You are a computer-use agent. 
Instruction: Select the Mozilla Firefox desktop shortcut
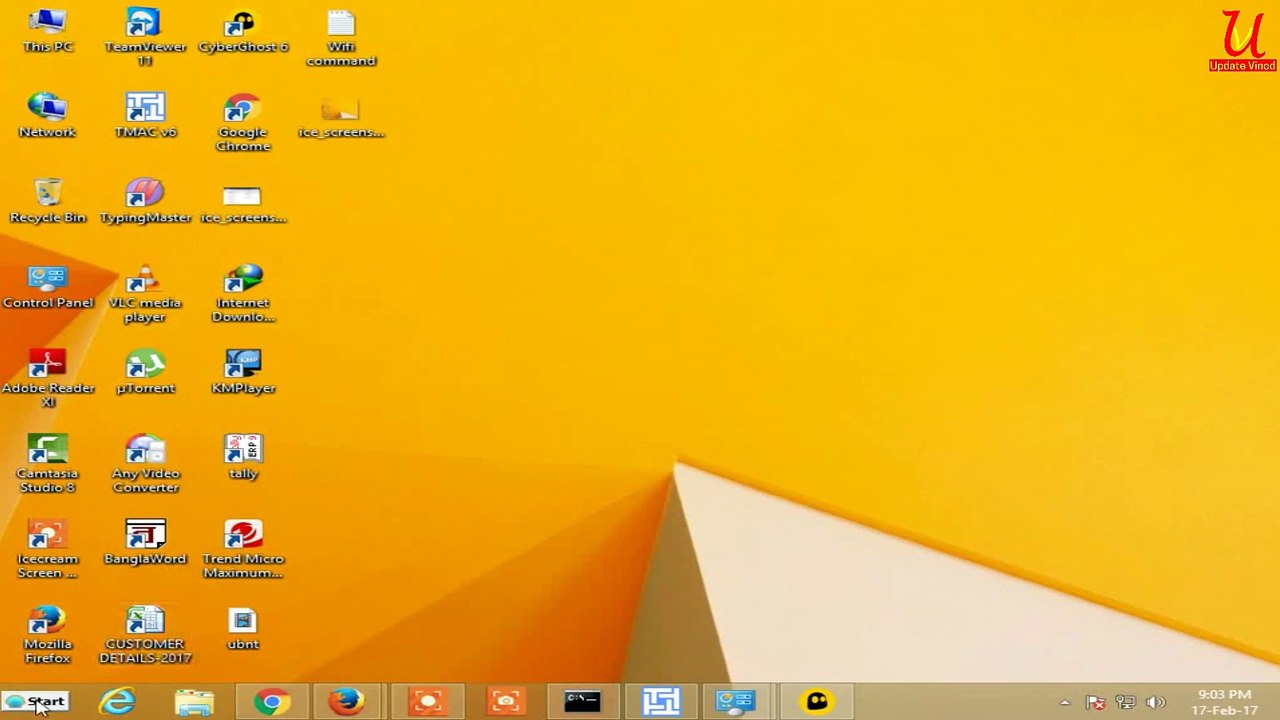47,635
